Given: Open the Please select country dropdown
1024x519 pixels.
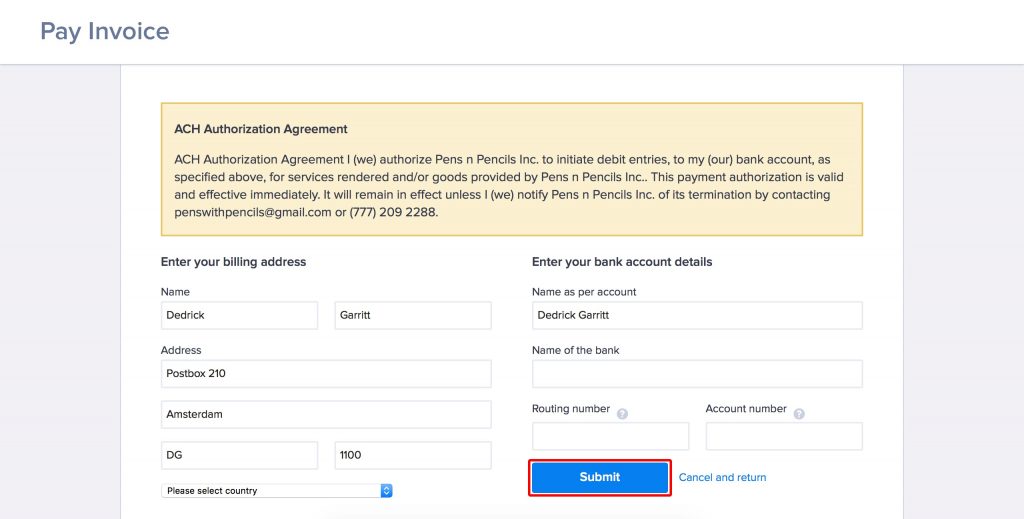Looking at the screenshot, I should click(x=276, y=491).
